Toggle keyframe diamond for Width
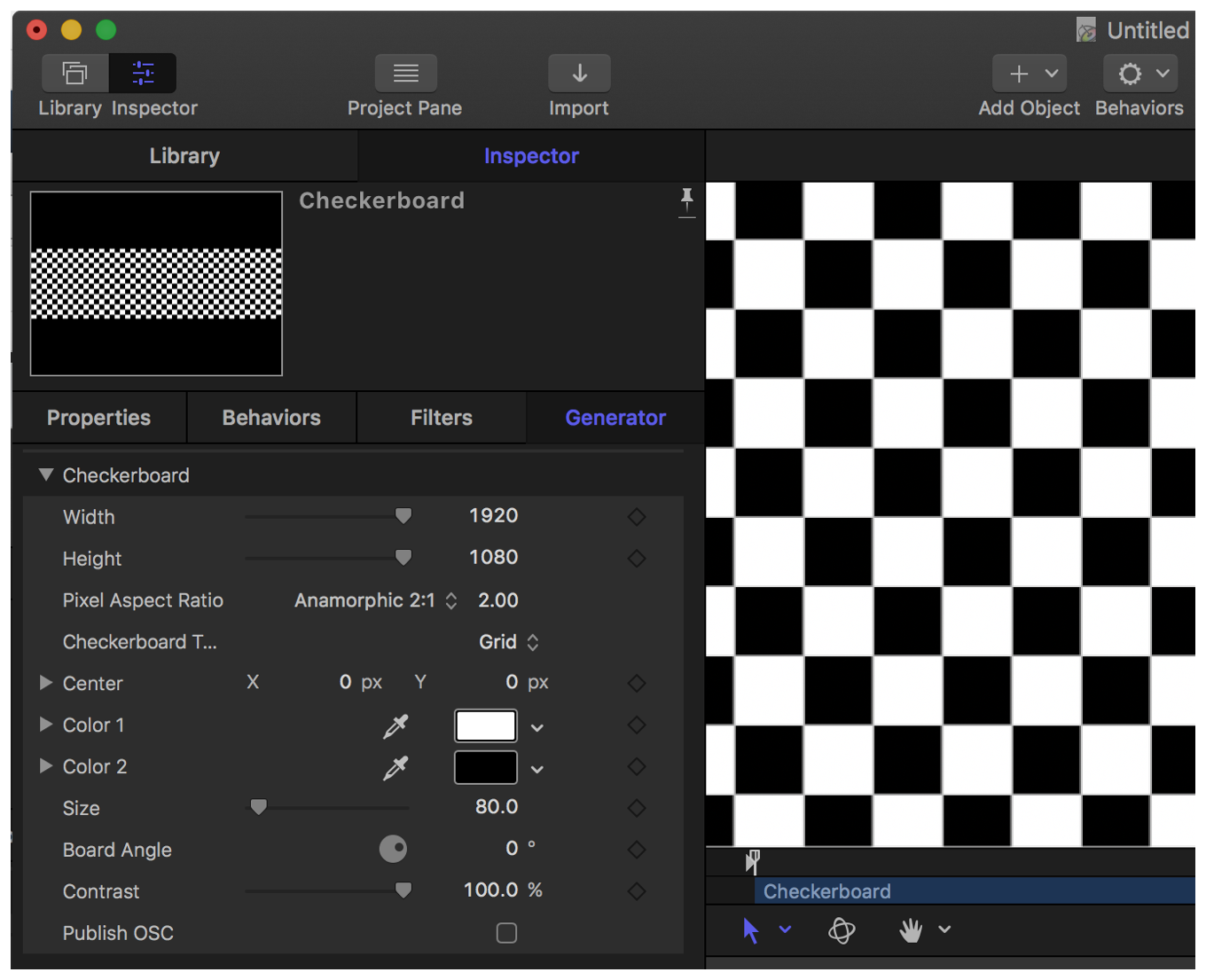The image size is (1206, 980). (636, 517)
